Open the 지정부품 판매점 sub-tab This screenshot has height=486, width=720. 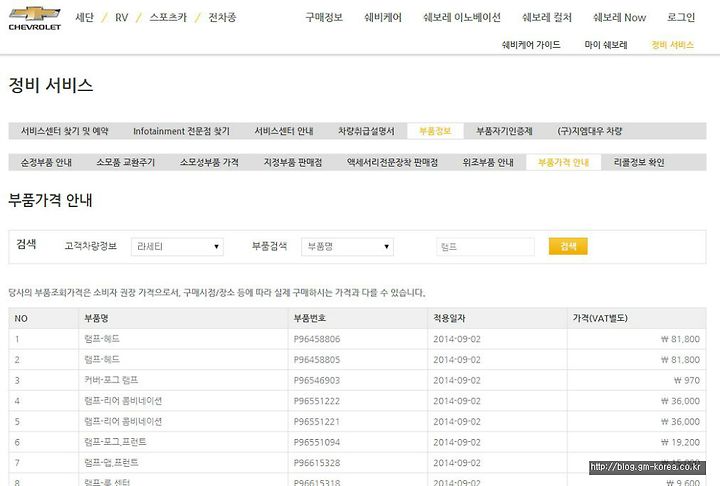coord(292,162)
